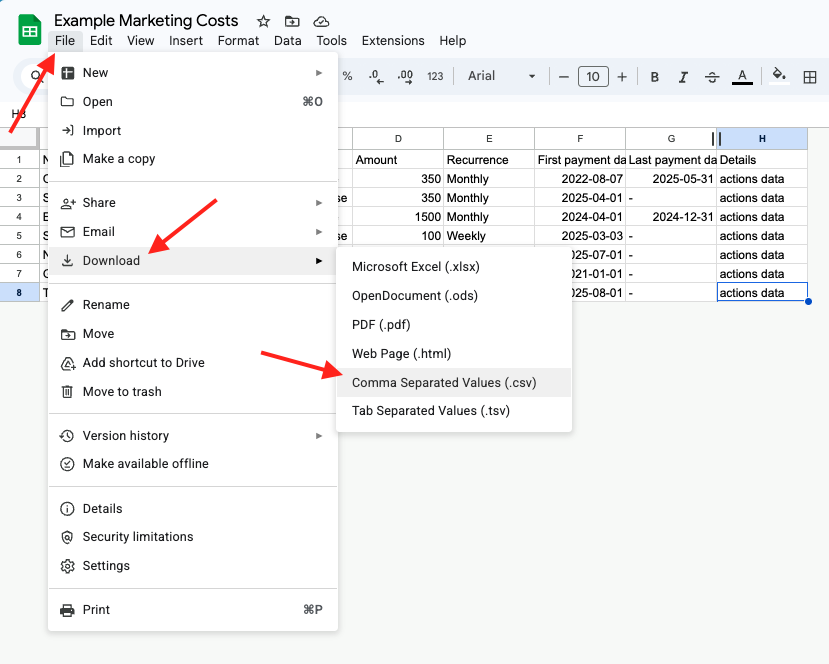Viewport: 829px width, 664px height.
Task: Open the Arial font dropdown
Action: pos(502,77)
